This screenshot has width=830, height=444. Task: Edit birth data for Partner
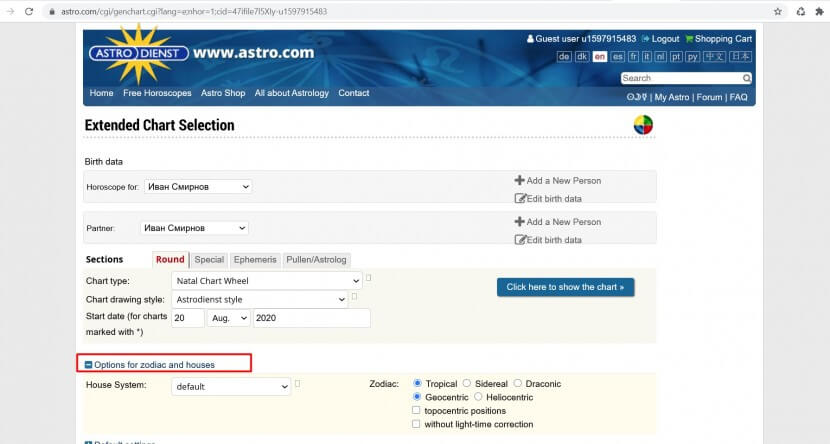pyautogui.click(x=548, y=240)
